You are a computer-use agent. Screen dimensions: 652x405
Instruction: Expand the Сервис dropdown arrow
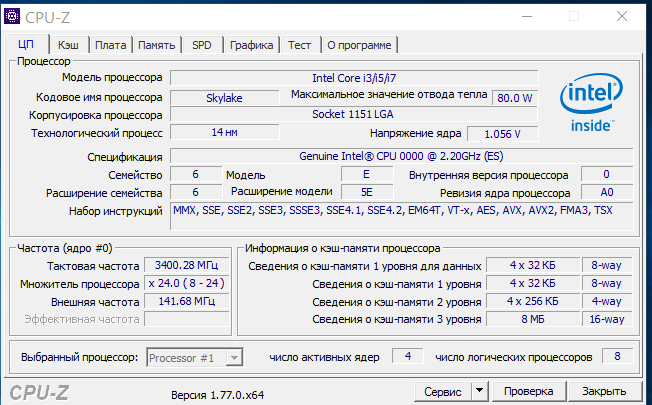(x=479, y=391)
